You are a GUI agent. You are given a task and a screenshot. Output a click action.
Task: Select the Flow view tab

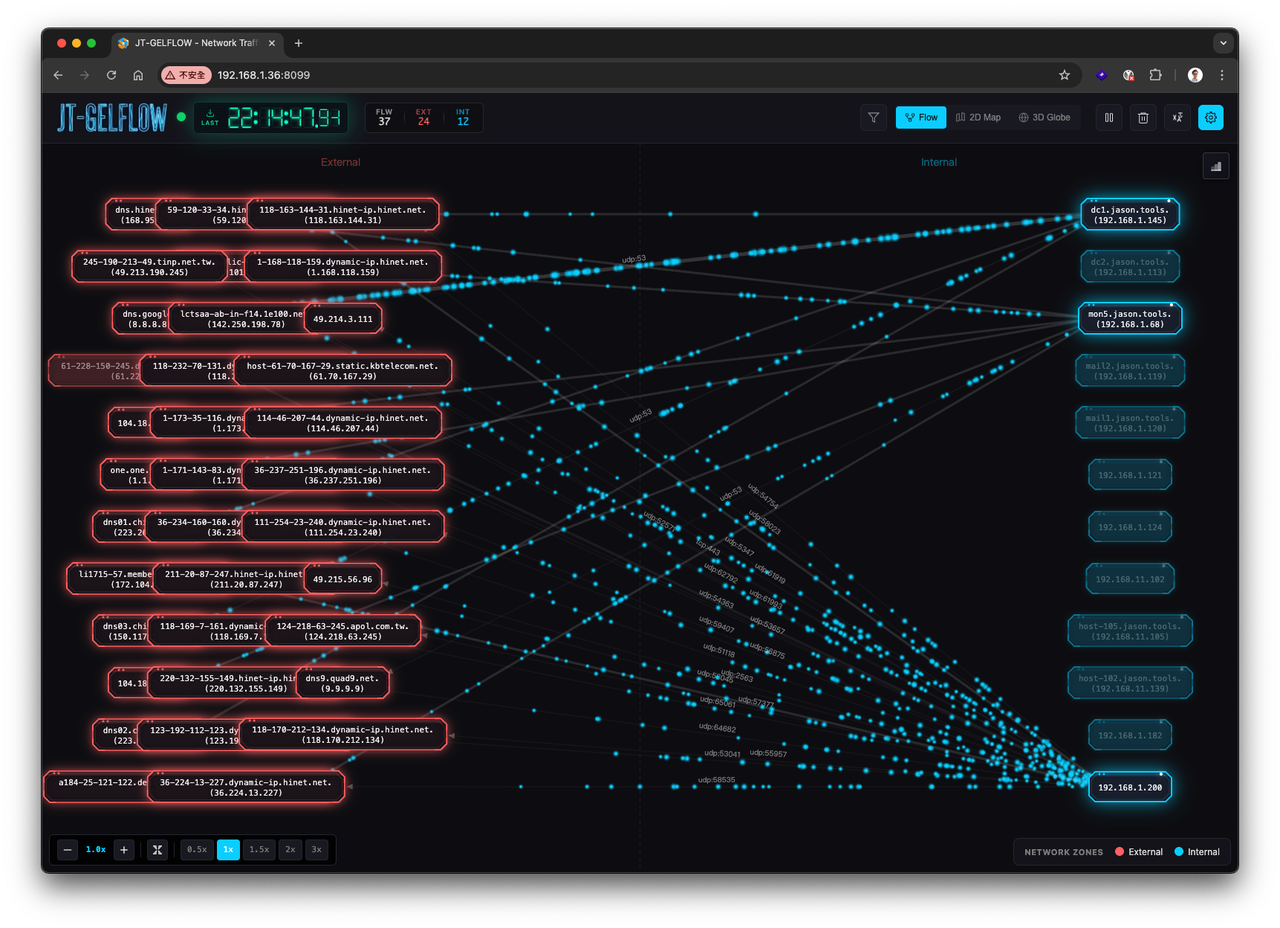click(921, 117)
